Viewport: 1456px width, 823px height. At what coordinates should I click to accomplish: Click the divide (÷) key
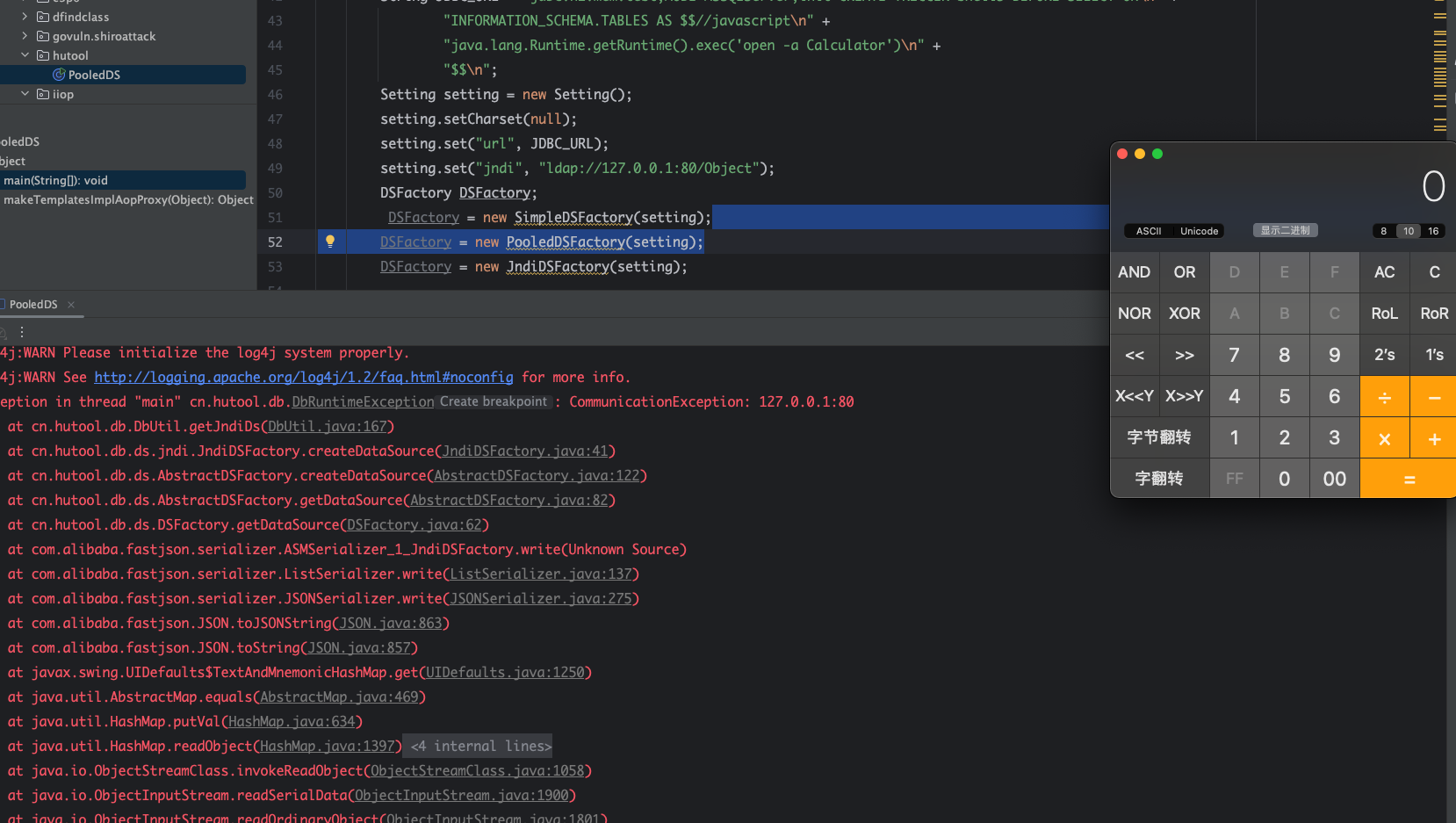(x=1385, y=397)
